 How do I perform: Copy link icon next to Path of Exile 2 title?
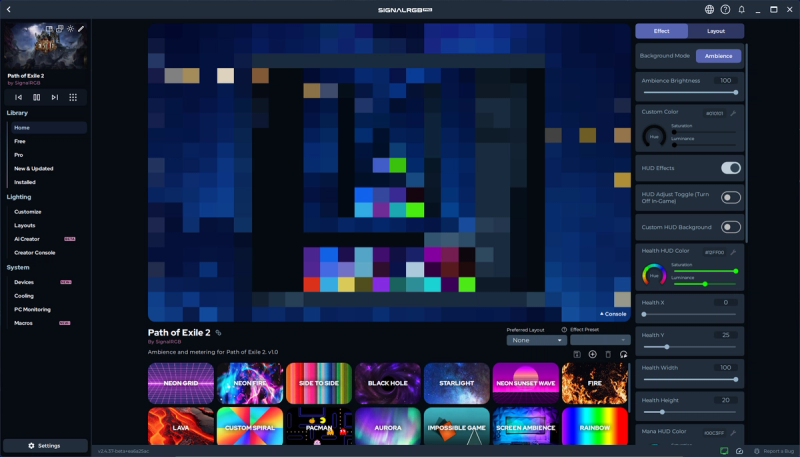pyautogui.click(x=218, y=333)
